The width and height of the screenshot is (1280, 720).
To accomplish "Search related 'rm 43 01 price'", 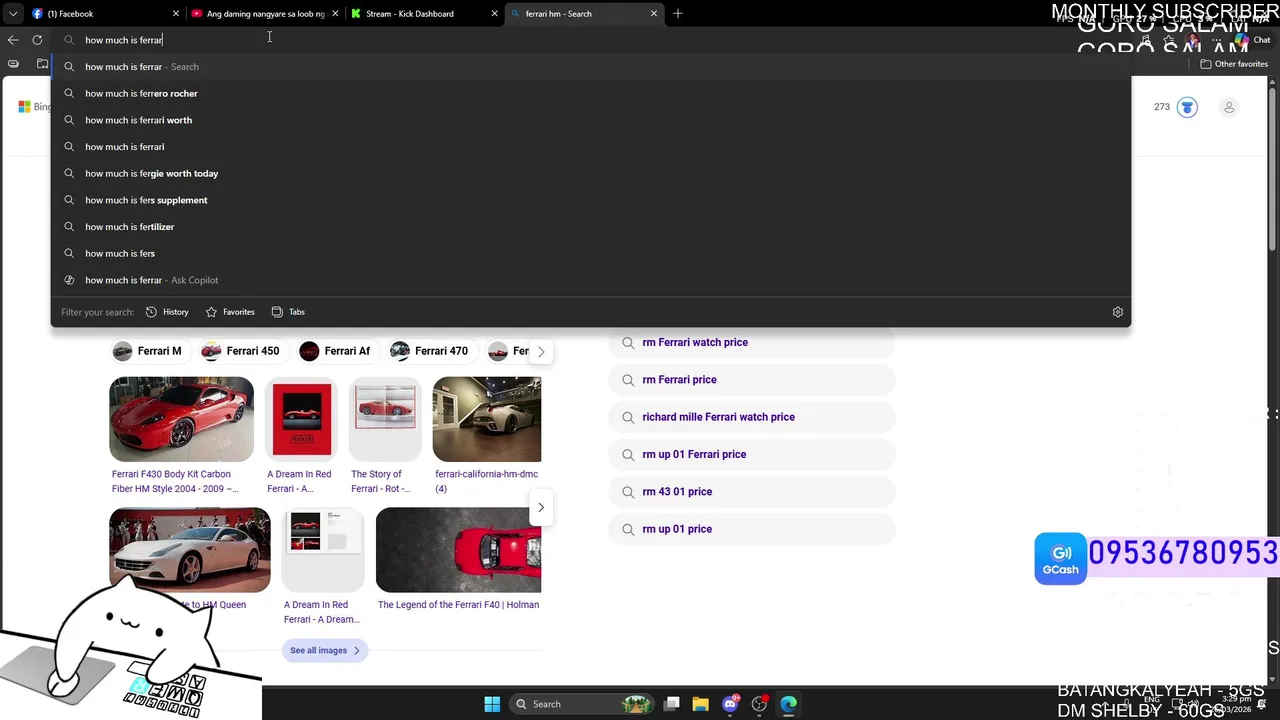I will click(x=752, y=492).
